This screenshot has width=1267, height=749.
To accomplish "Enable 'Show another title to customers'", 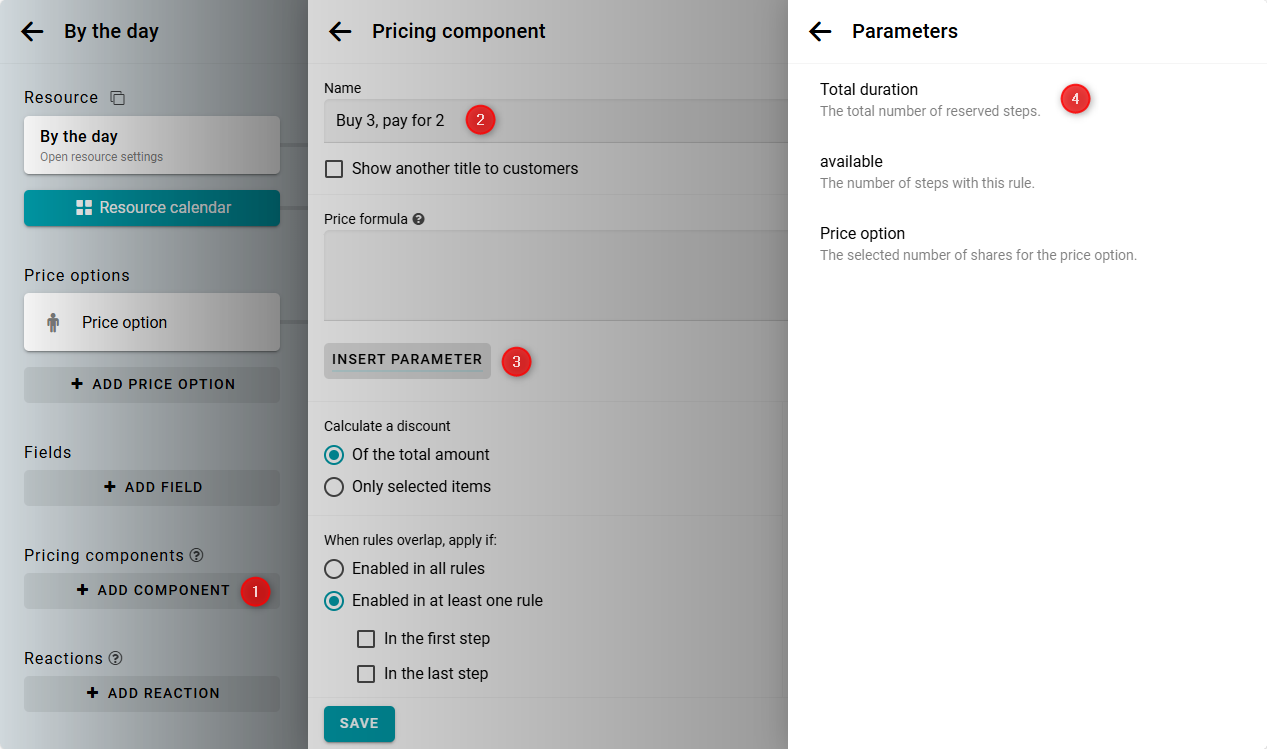I will pos(334,169).
